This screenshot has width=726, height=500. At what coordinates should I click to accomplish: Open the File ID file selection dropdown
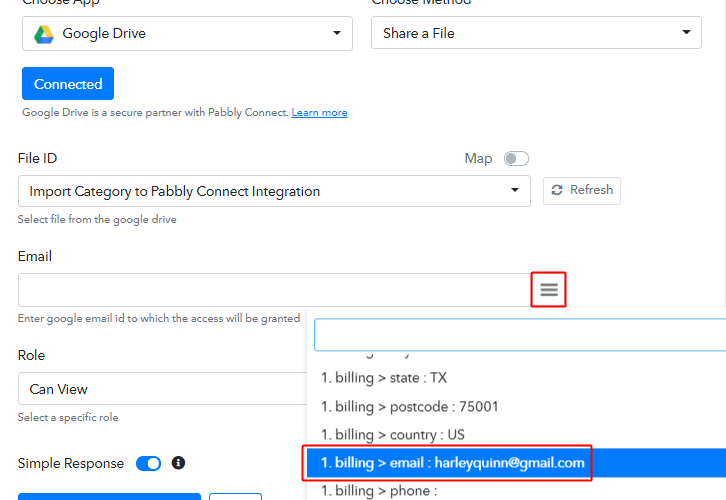tap(274, 191)
